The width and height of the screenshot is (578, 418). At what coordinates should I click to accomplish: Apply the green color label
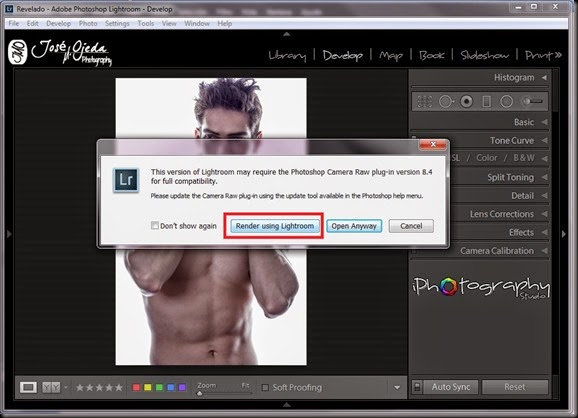tap(159, 387)
